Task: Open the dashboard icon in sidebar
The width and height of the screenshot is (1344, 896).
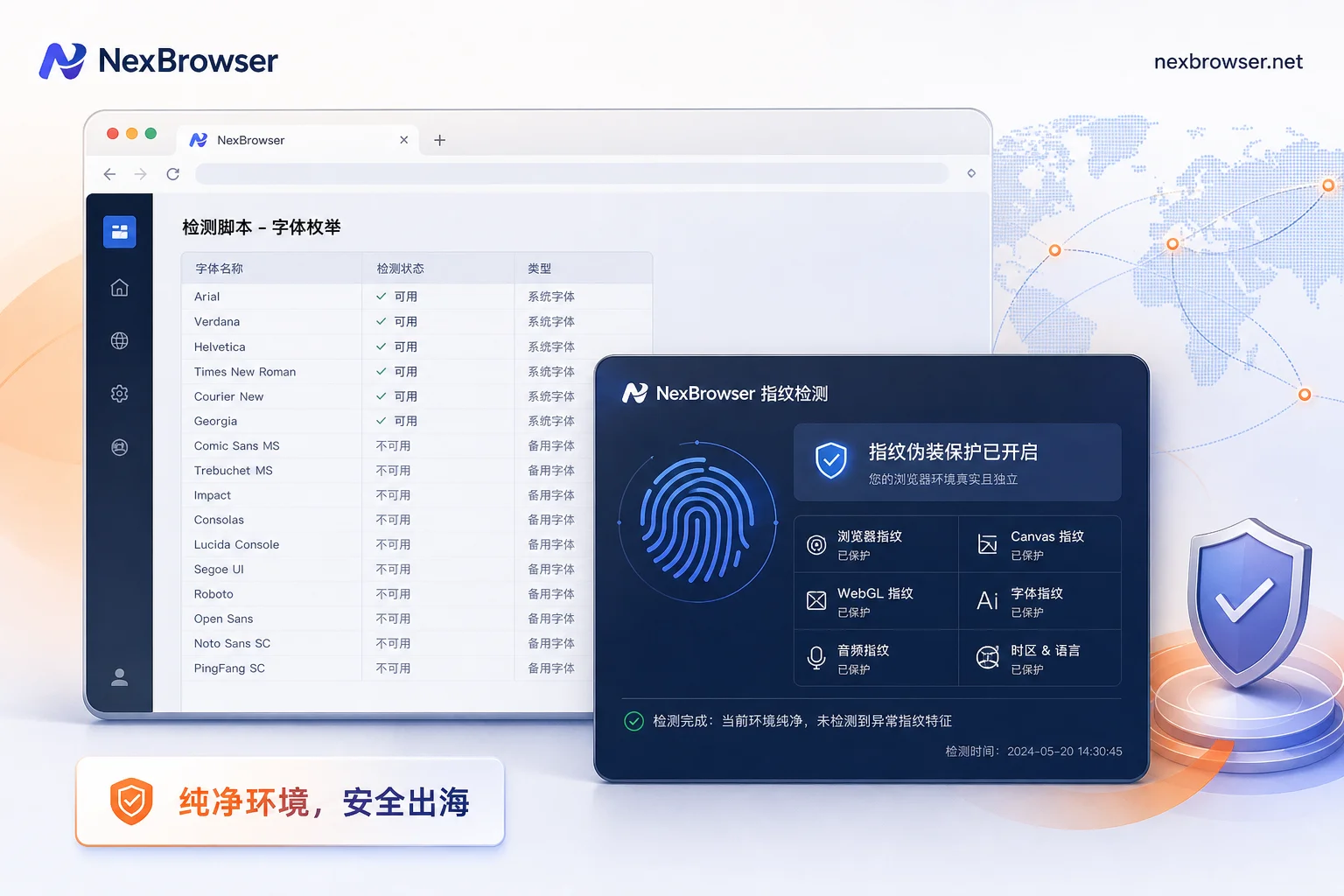Action: point(120,232)
